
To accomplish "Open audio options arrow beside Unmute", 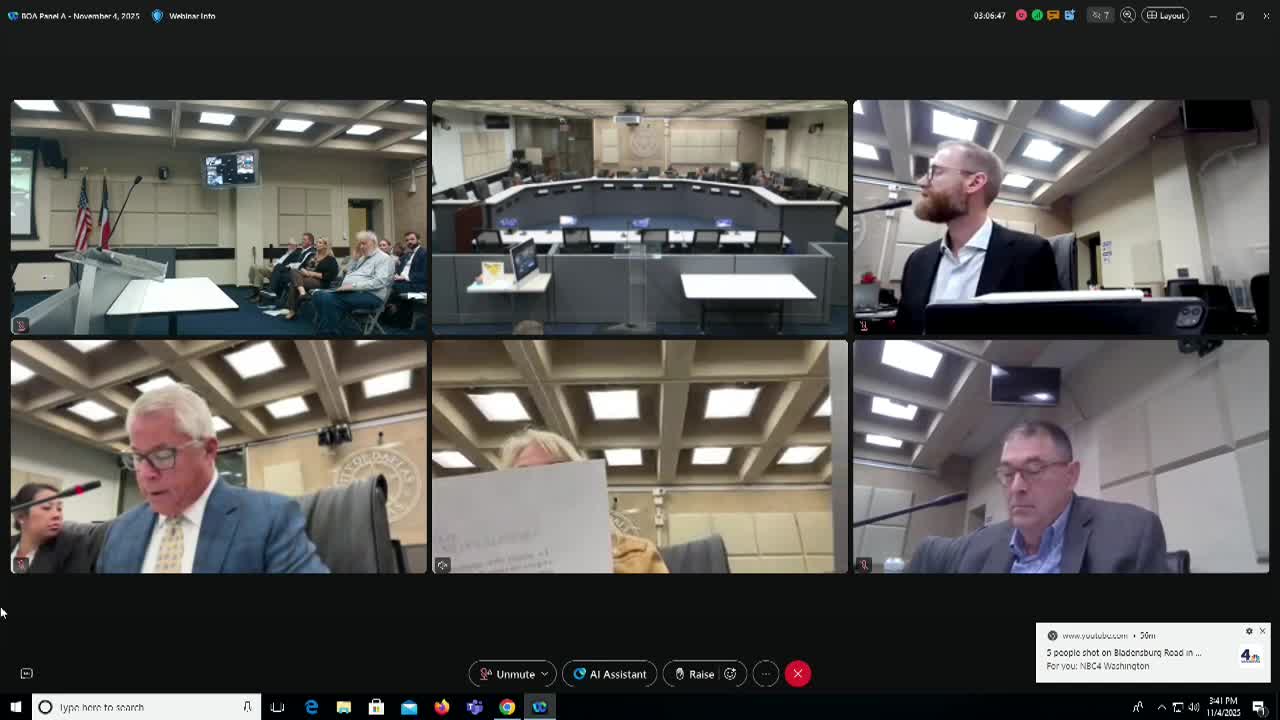I will click(x=544, y=674).
